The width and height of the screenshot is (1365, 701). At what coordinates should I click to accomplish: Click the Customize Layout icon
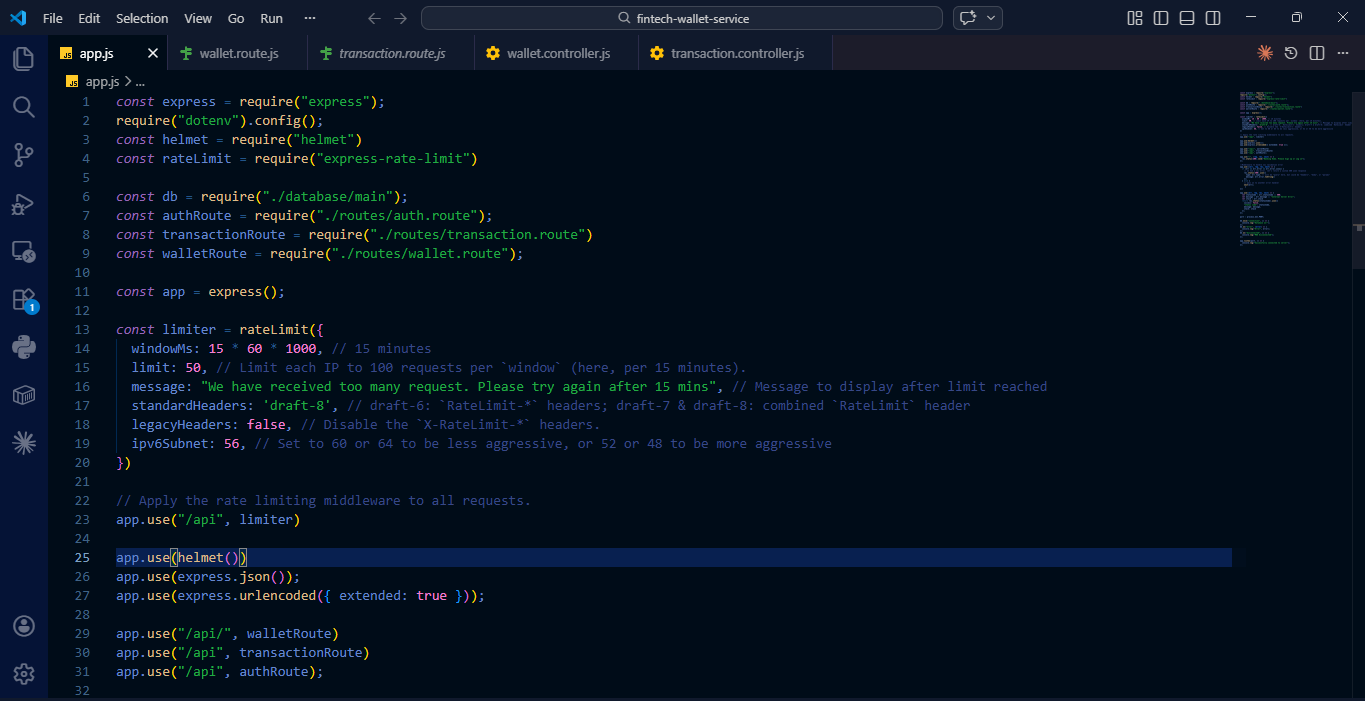[1135, 18]
